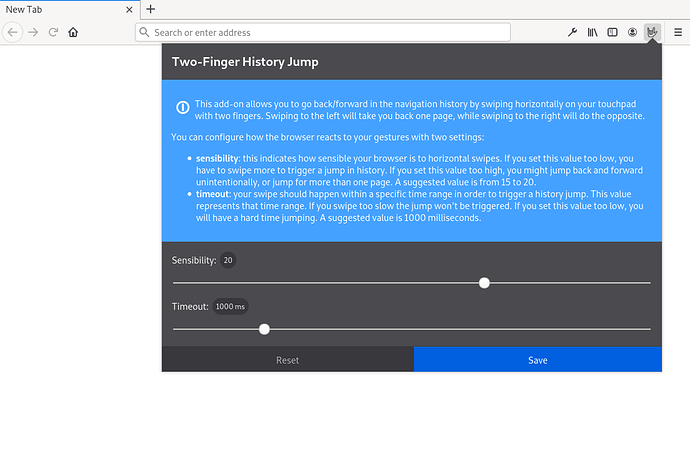Toggle Two-Finger History Jump extension icon

click(x=652, y=32)
